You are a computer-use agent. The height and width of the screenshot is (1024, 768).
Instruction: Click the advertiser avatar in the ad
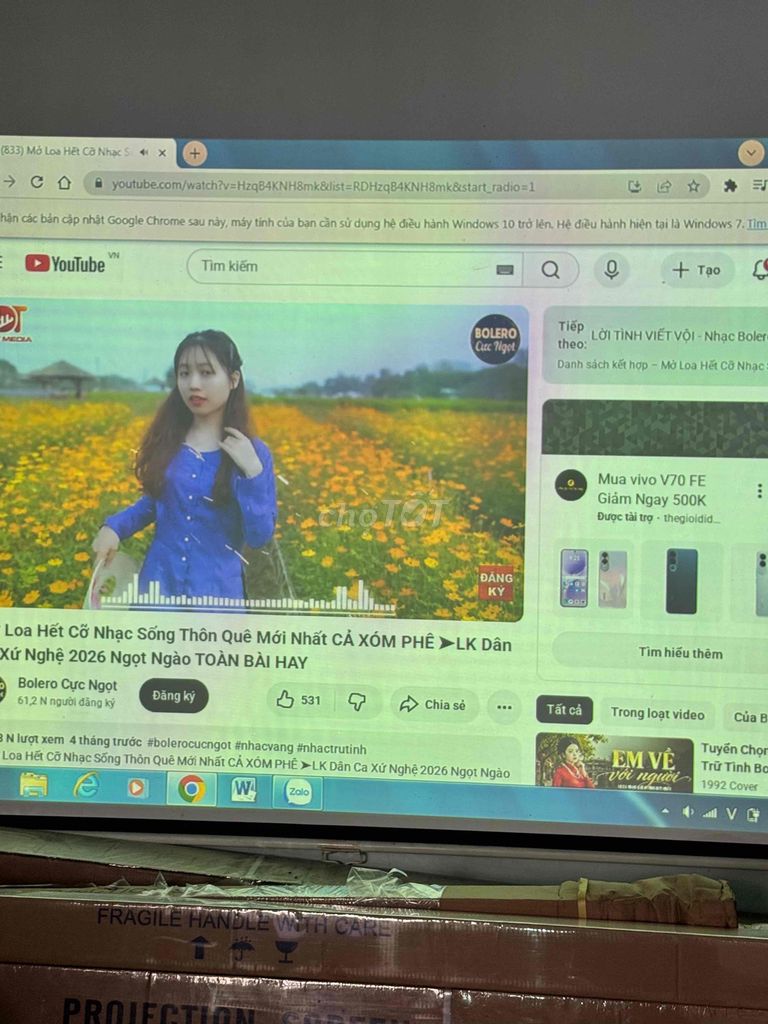pyautogui.click(x=571, y=485)
